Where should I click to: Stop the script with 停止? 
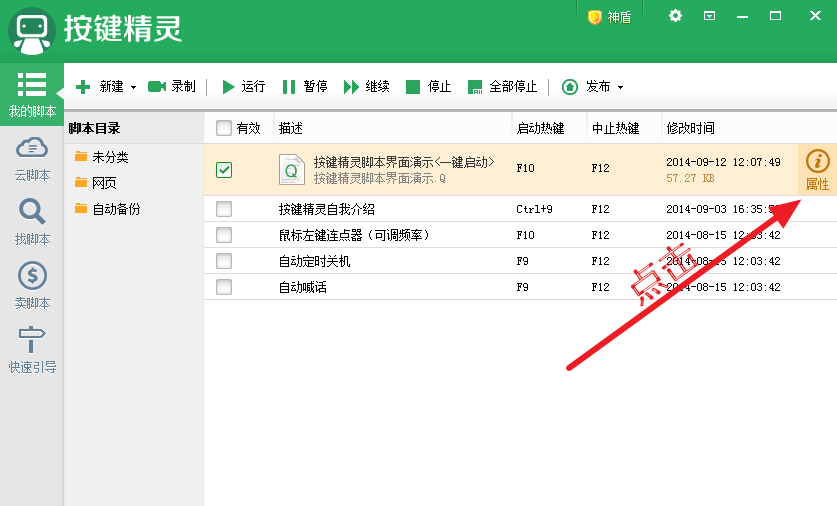click(x=428, y=86)
